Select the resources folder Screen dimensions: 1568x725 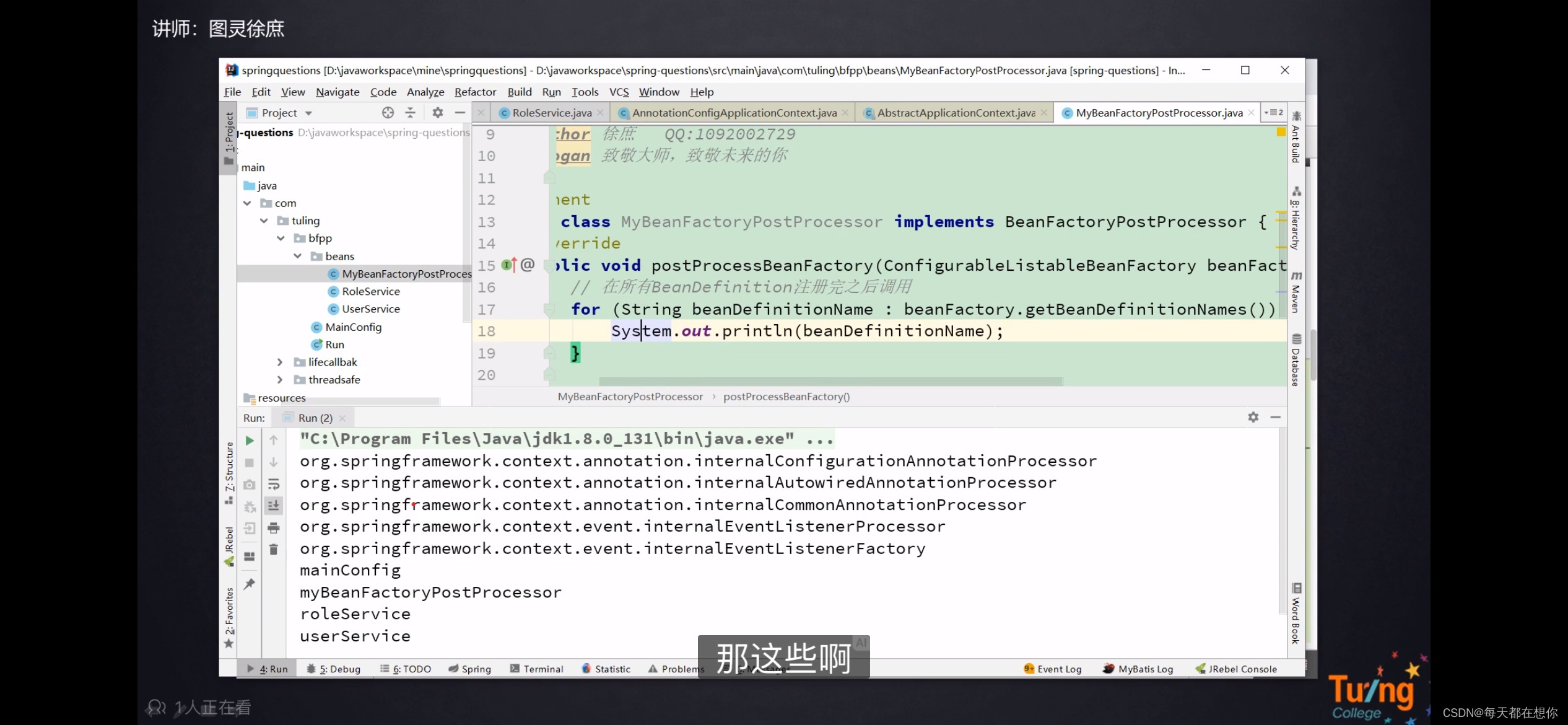[x=282, y=398]
